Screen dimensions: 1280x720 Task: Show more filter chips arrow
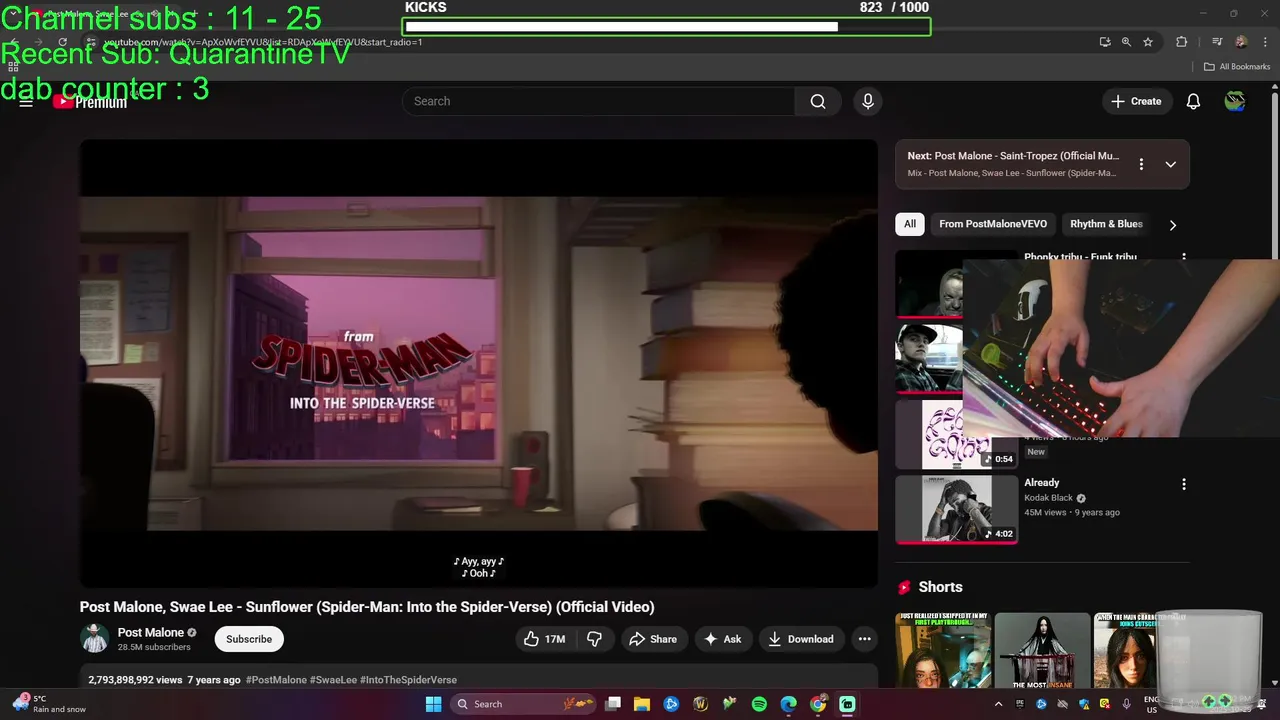point(1173,225)
